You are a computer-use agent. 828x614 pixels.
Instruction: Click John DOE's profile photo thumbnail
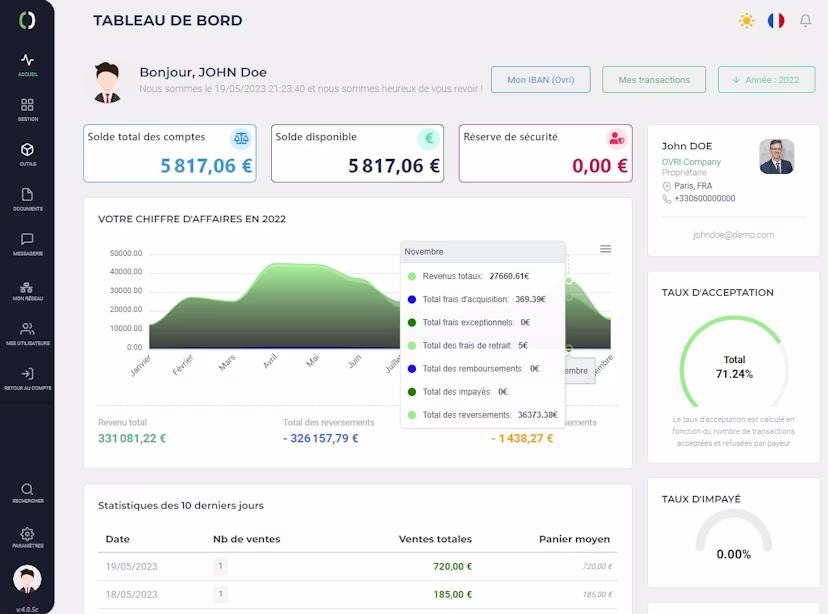pos(776,156)
